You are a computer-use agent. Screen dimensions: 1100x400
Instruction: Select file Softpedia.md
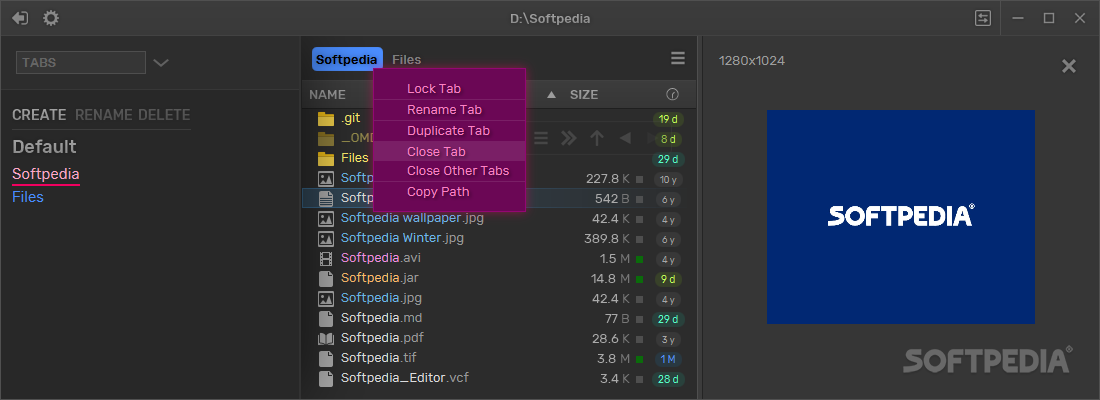click(x=382, y=319)
